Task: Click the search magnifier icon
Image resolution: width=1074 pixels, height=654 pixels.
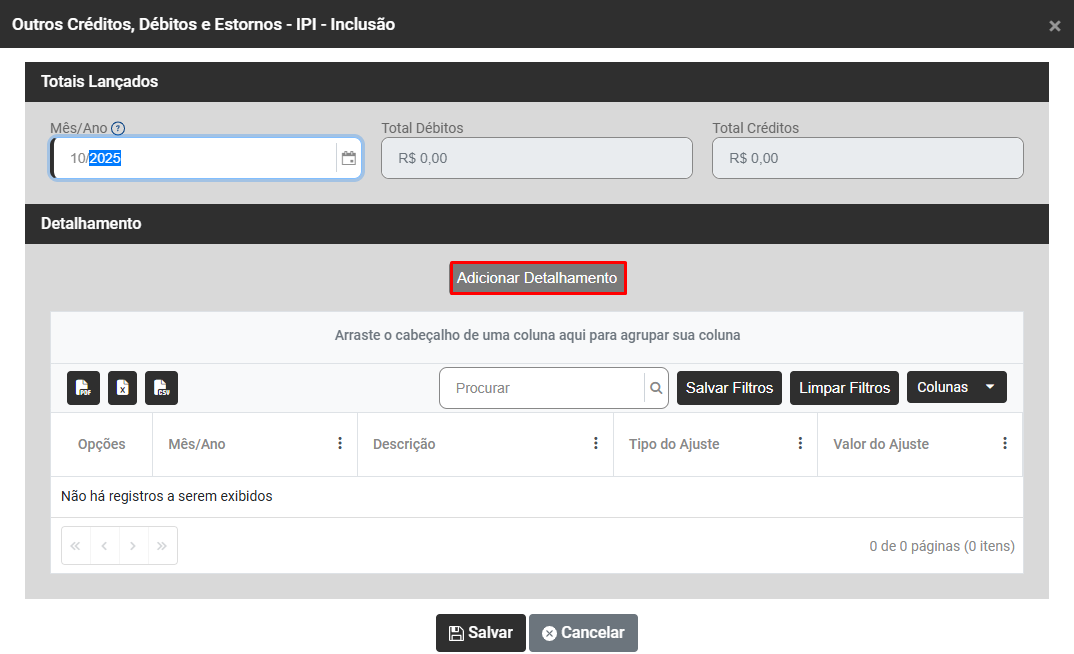Action: tap(656, 388)
